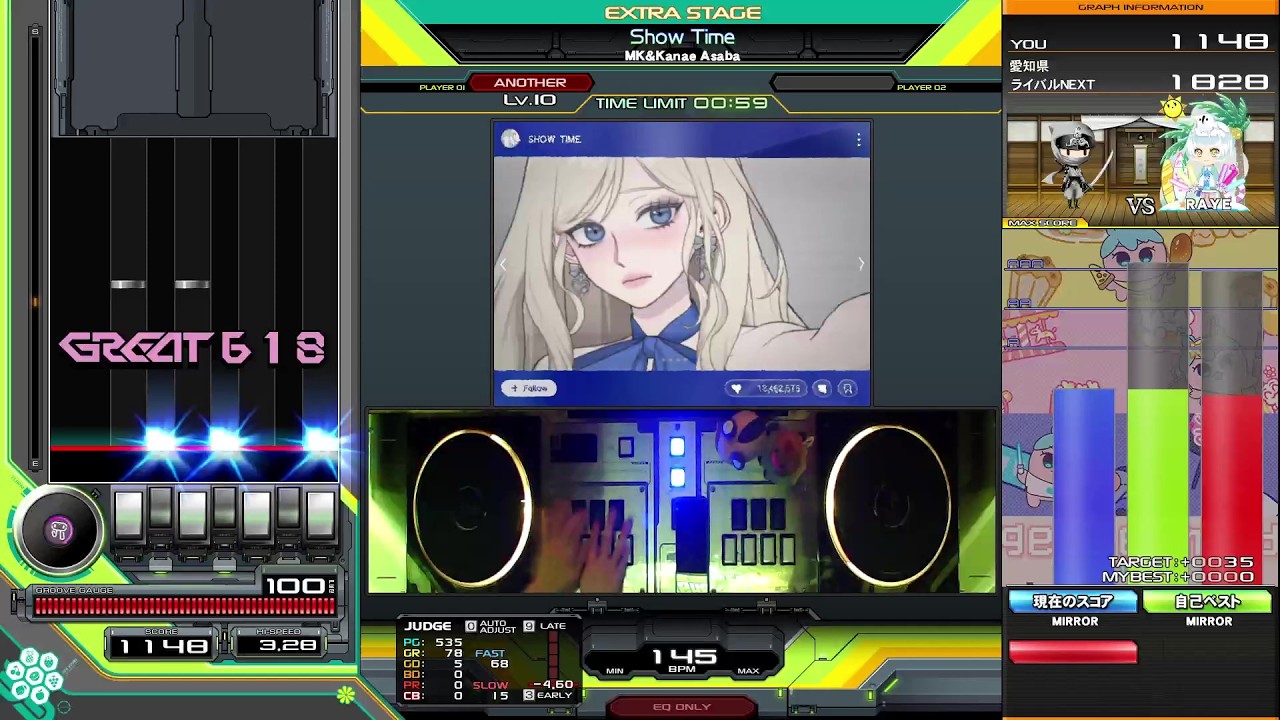The image size is (1280, 720).
Task: Click the SLOW 15 counter
Action: [x=491, y=690]
